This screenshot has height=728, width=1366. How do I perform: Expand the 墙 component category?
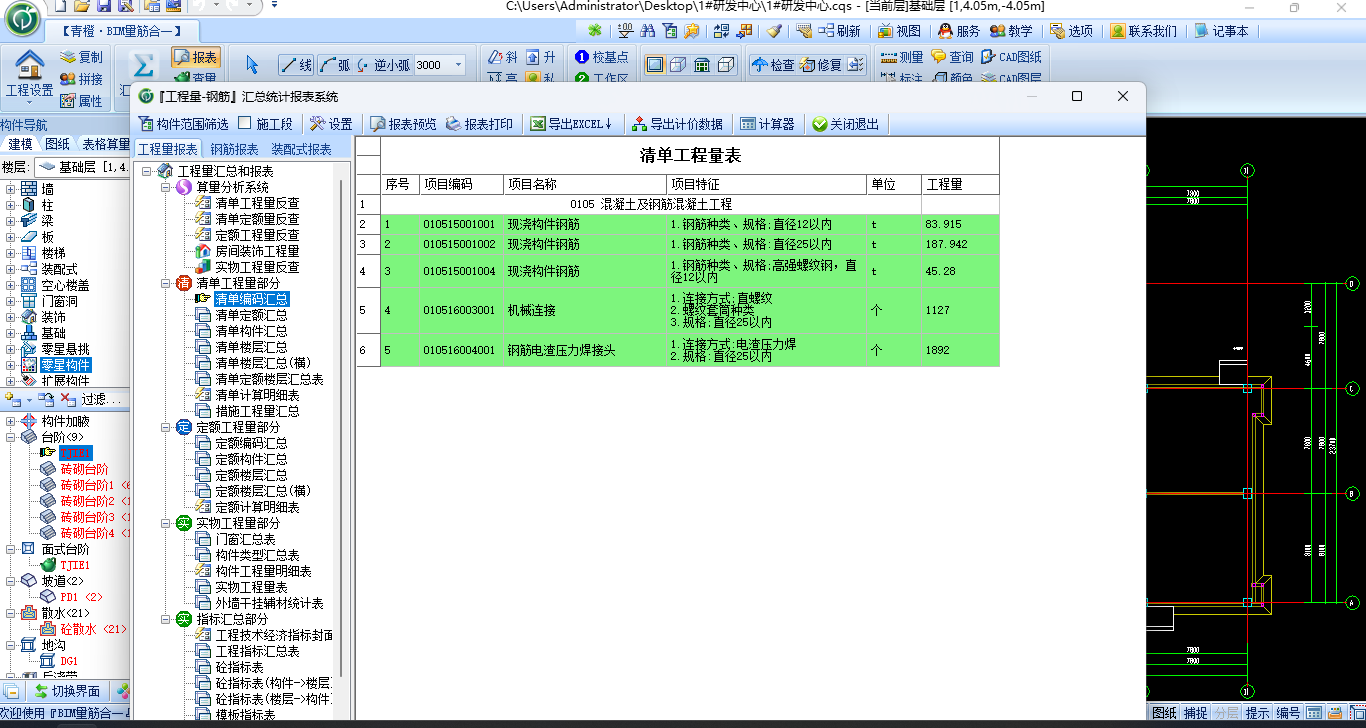tap(10, 189)
